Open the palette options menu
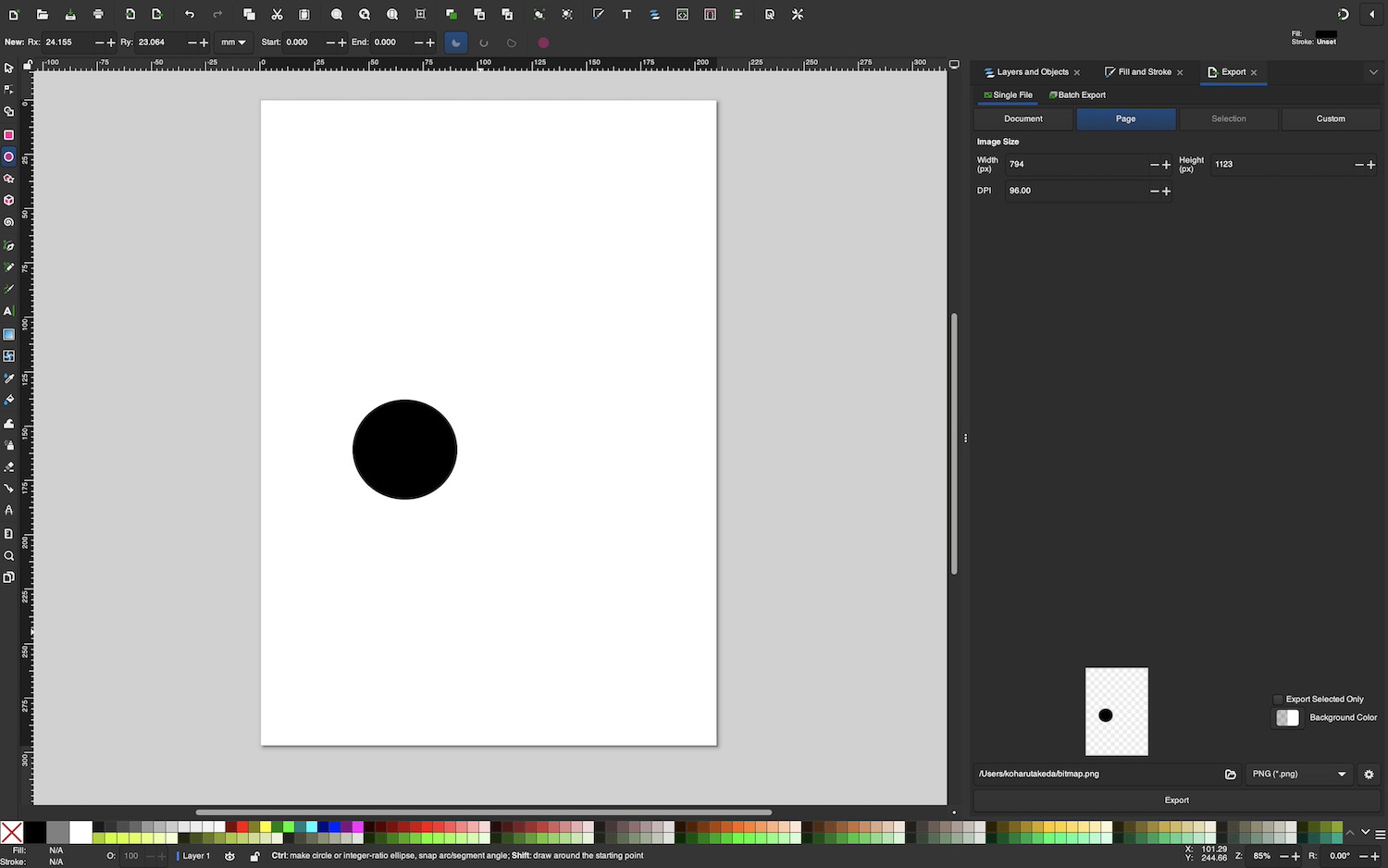 (x=1380, y=834)
